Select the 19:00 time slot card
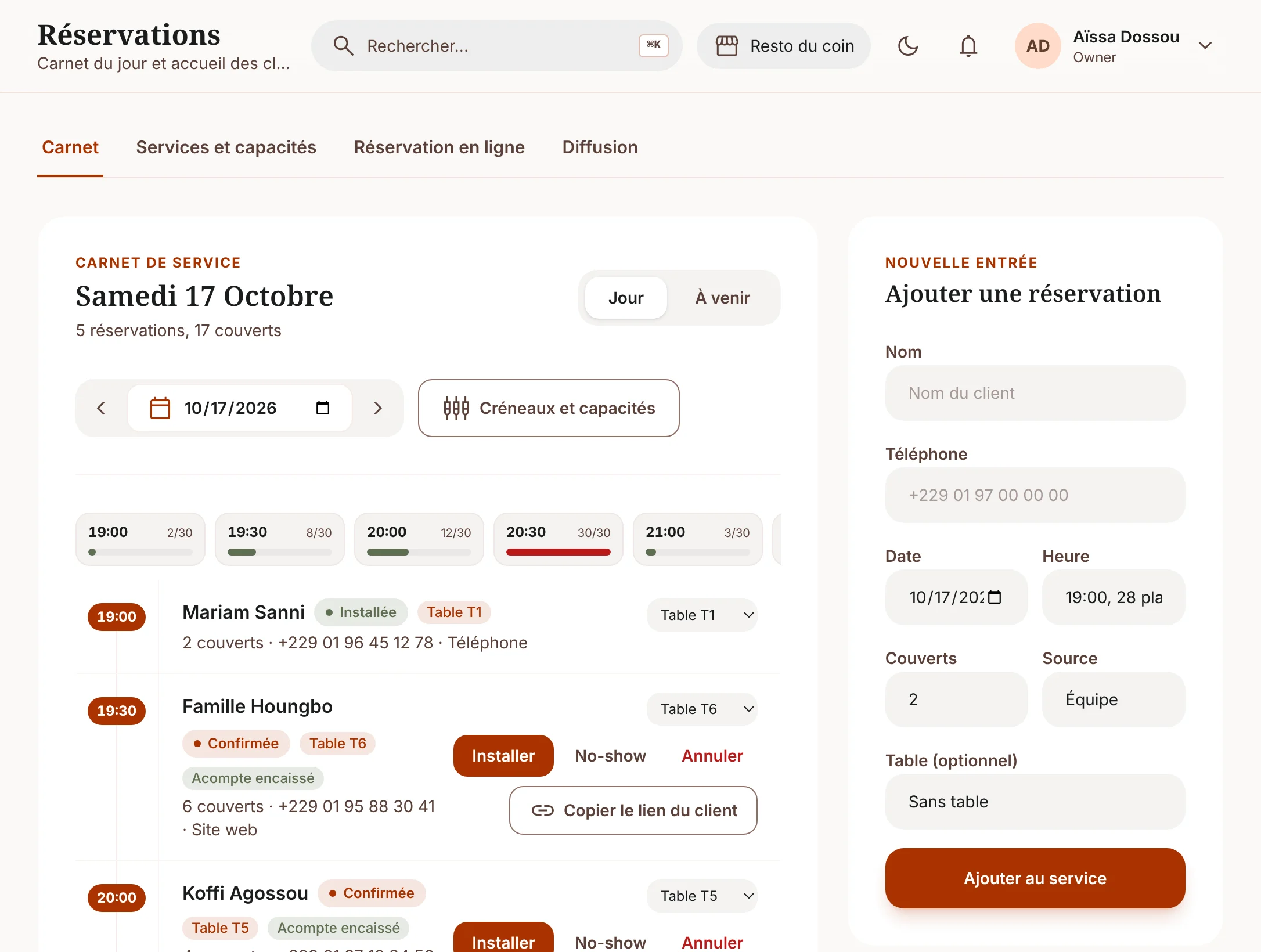Image resolution: width=1261 pixels, height=952 pixels. tap(140, 539)
